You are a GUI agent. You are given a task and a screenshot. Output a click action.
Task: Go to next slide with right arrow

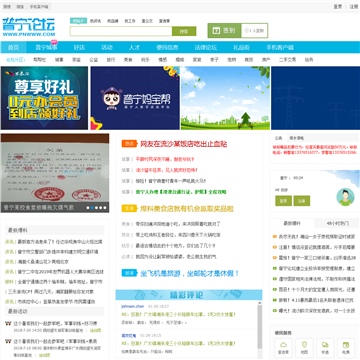point(105,172)
